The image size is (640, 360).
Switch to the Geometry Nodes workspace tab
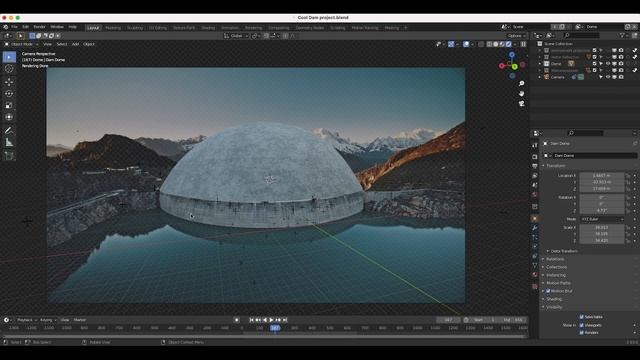coord(310,28)
